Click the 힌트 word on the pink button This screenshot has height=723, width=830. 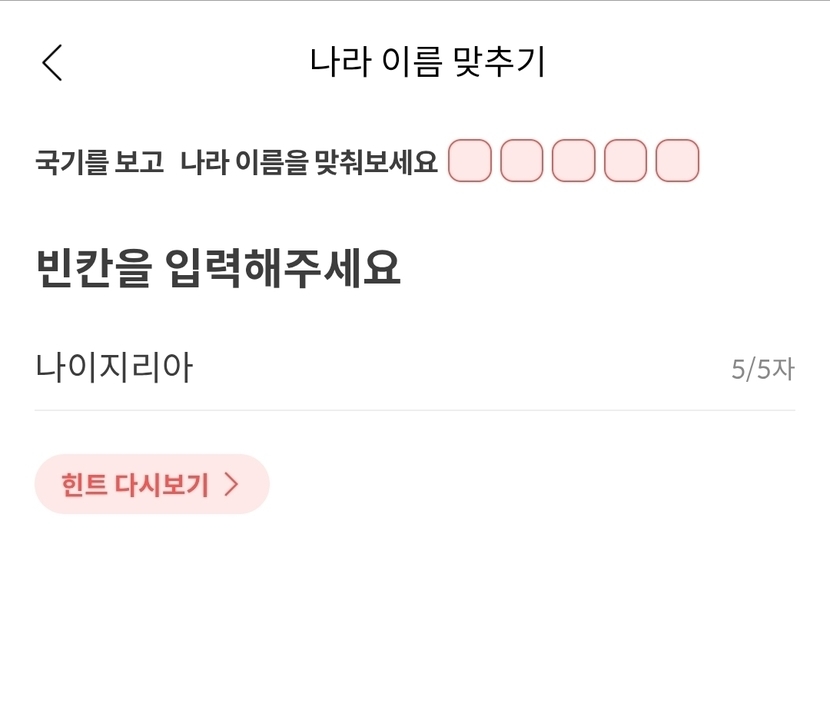coord(84,484)
